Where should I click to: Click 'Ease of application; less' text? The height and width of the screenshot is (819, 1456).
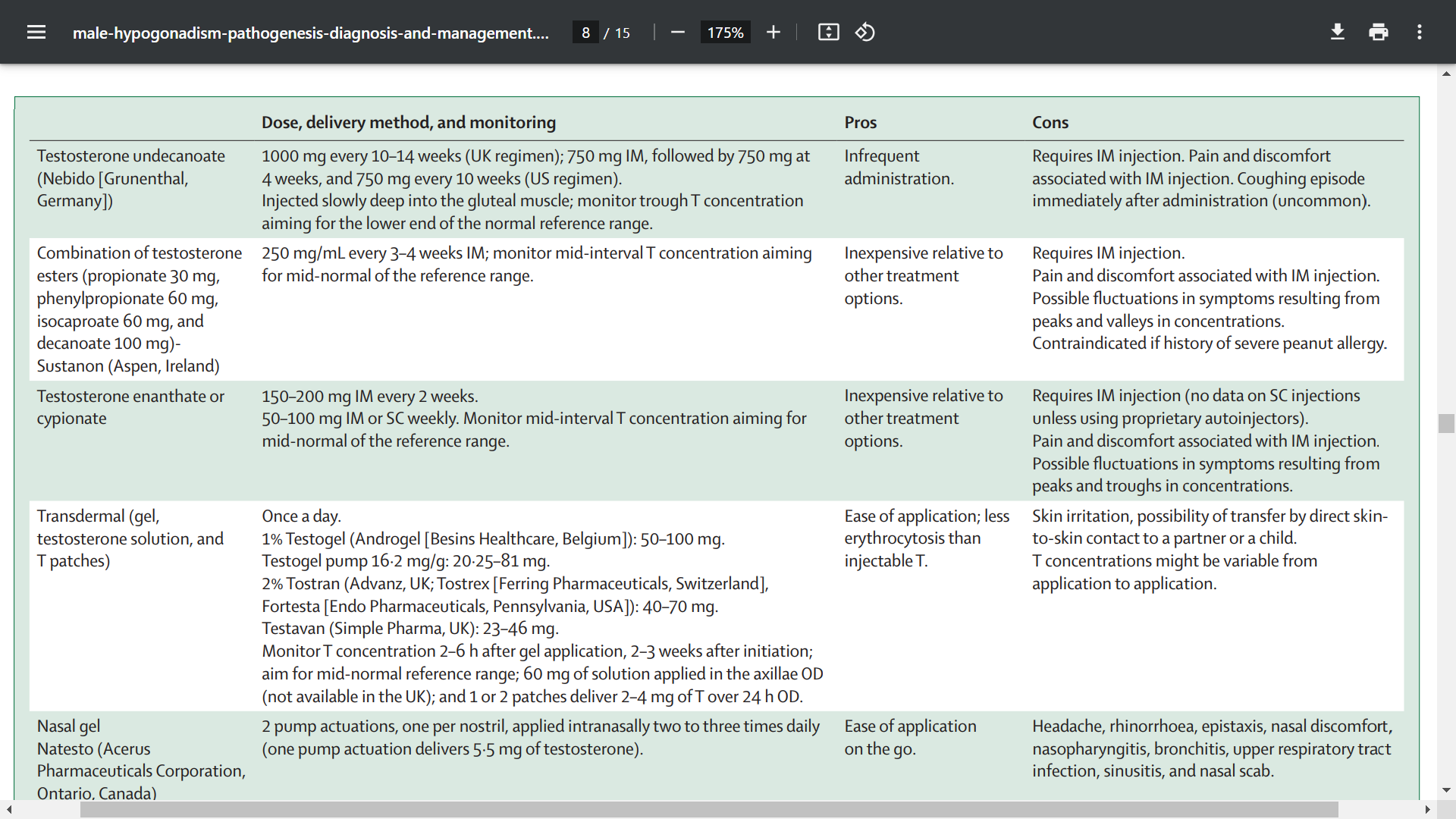(927, 516)
